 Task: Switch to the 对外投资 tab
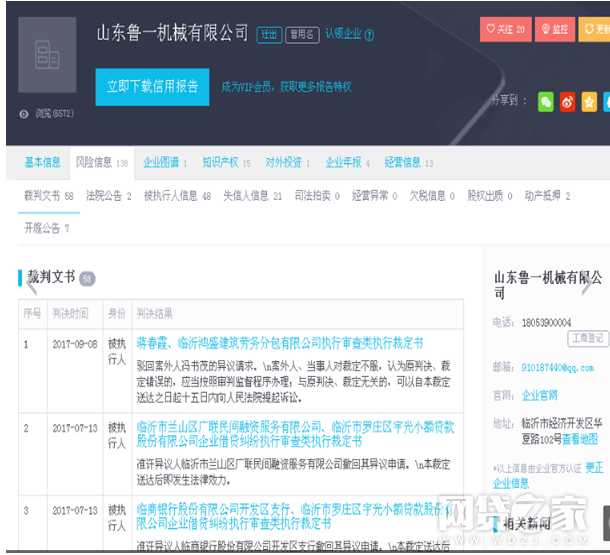coord(287,162)
